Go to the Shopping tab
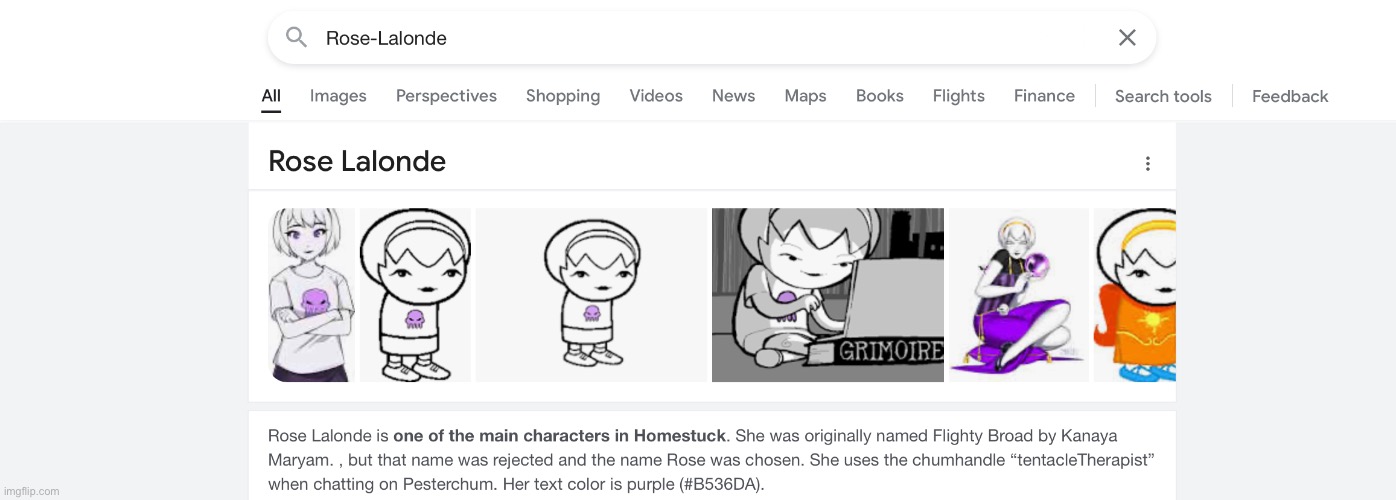This screenshot has width=1396, height=500. pyautogui.click(x=563, y=96)
